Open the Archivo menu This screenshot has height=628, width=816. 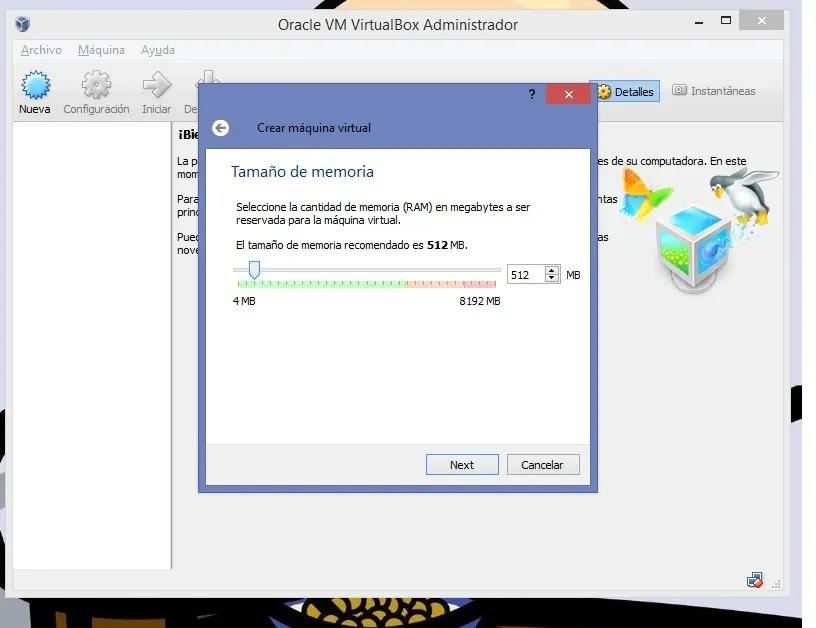pos(41,50)
